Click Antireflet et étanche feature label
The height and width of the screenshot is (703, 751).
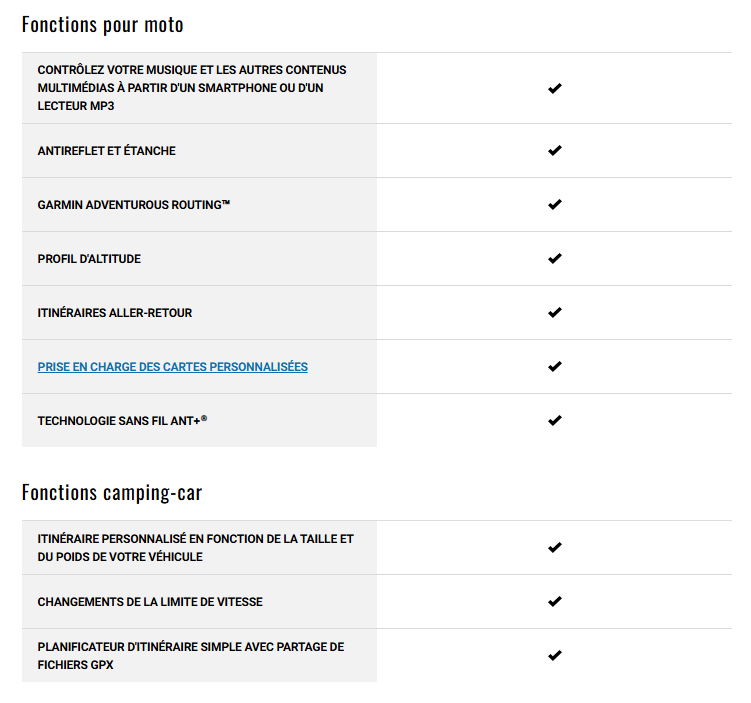[106, 151]
